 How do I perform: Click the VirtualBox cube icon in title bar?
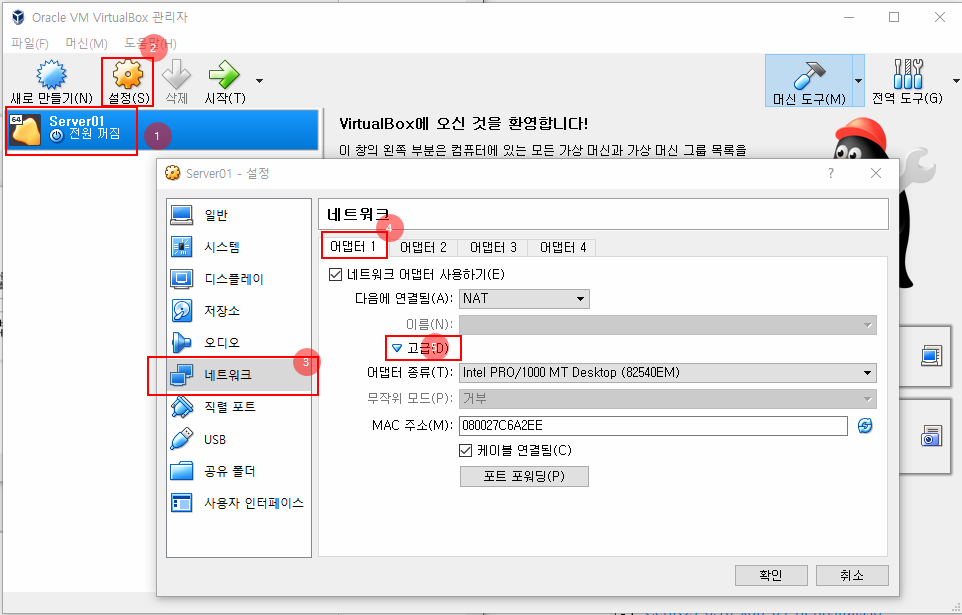(18, 17)
